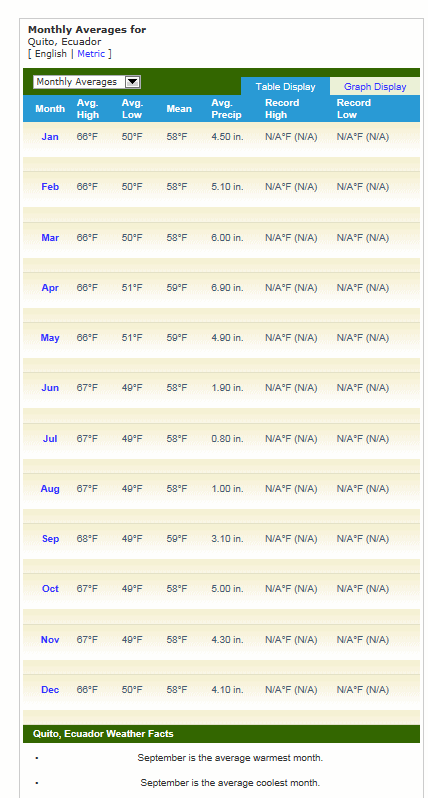Click the Record High column header
This screenshot has width=428, height=798.
[x=282, y=109]
